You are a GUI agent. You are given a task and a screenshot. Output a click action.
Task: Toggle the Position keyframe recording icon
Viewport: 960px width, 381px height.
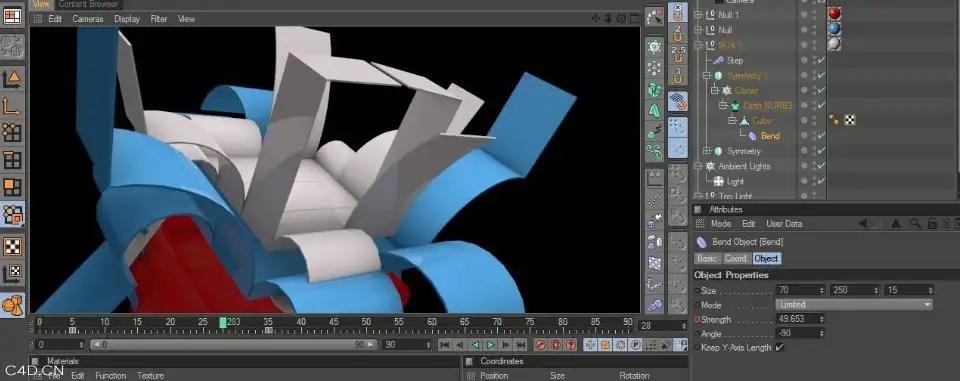[590, 345]
